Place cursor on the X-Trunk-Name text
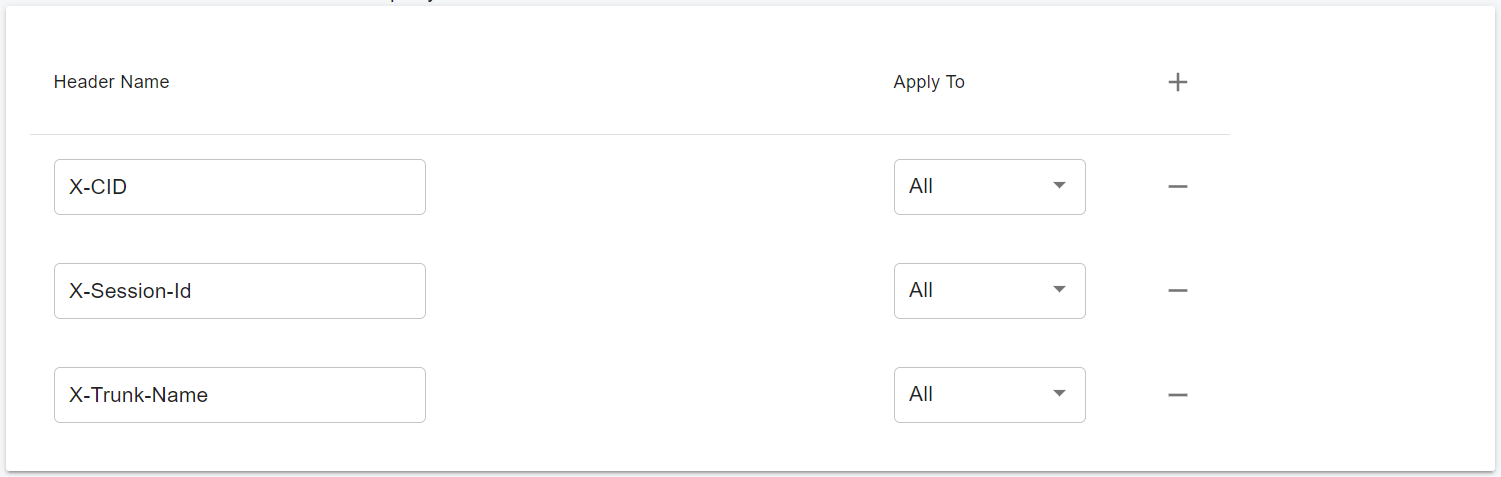Image resolution: width=1501 pixels, height=477 pixels. (138, 395)
